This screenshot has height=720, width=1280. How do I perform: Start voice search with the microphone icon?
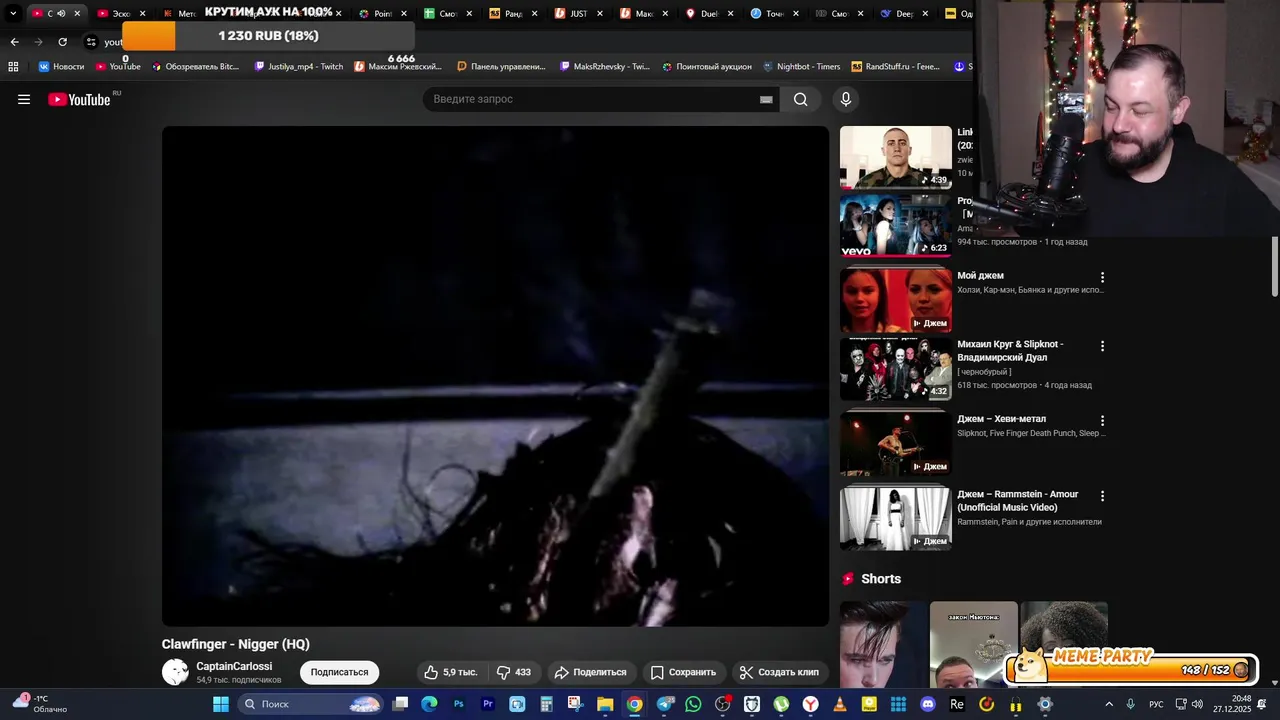click(846, 99)
